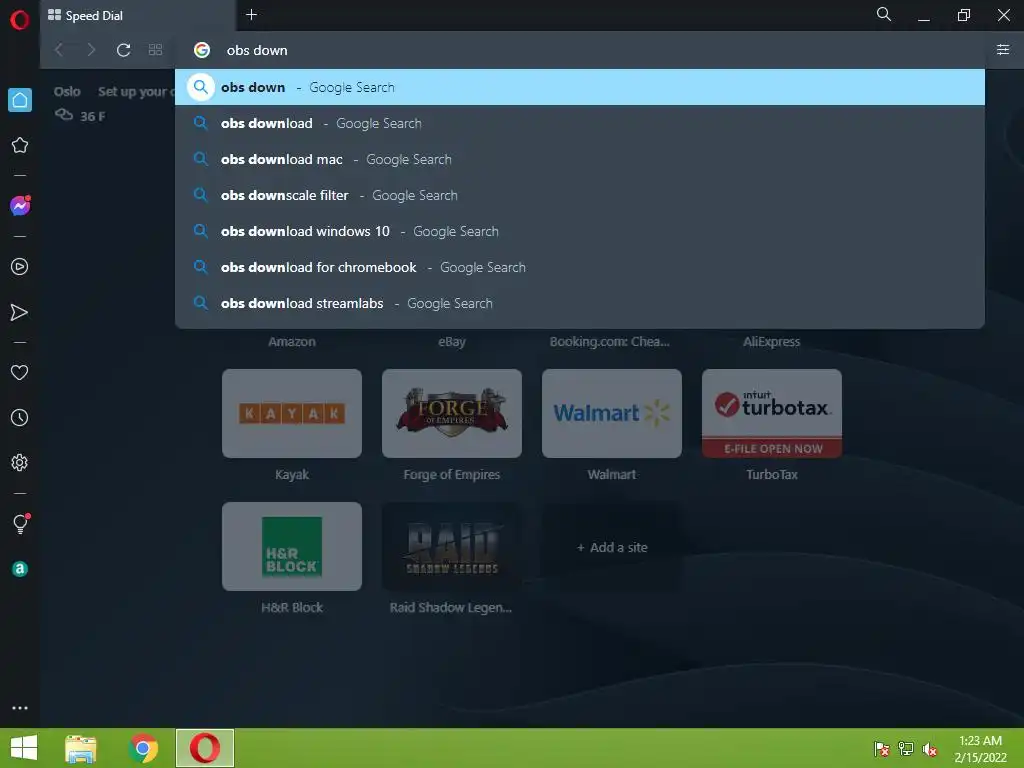Open the Opera menu logo
This screenshot has width=1024, height=768.
point(20,20)
